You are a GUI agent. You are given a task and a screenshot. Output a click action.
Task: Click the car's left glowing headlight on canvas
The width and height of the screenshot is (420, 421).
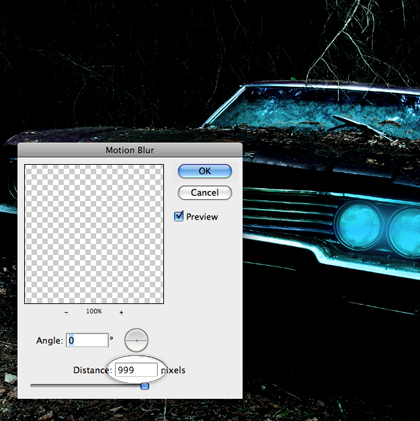tap(359, 225)
